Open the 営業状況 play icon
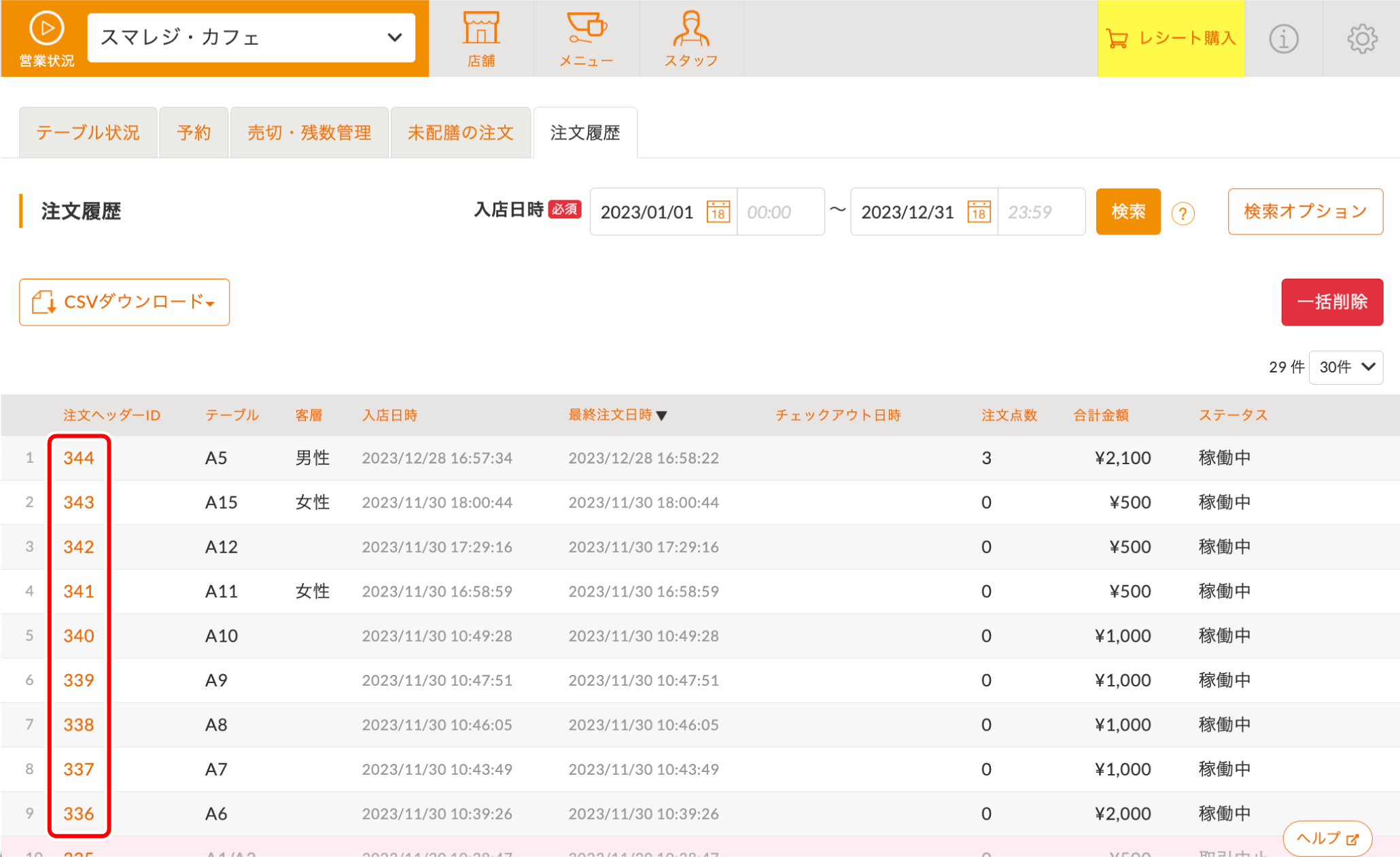Image resolution: width=1400 pixels, height=857 pixels. coord(46,38)
